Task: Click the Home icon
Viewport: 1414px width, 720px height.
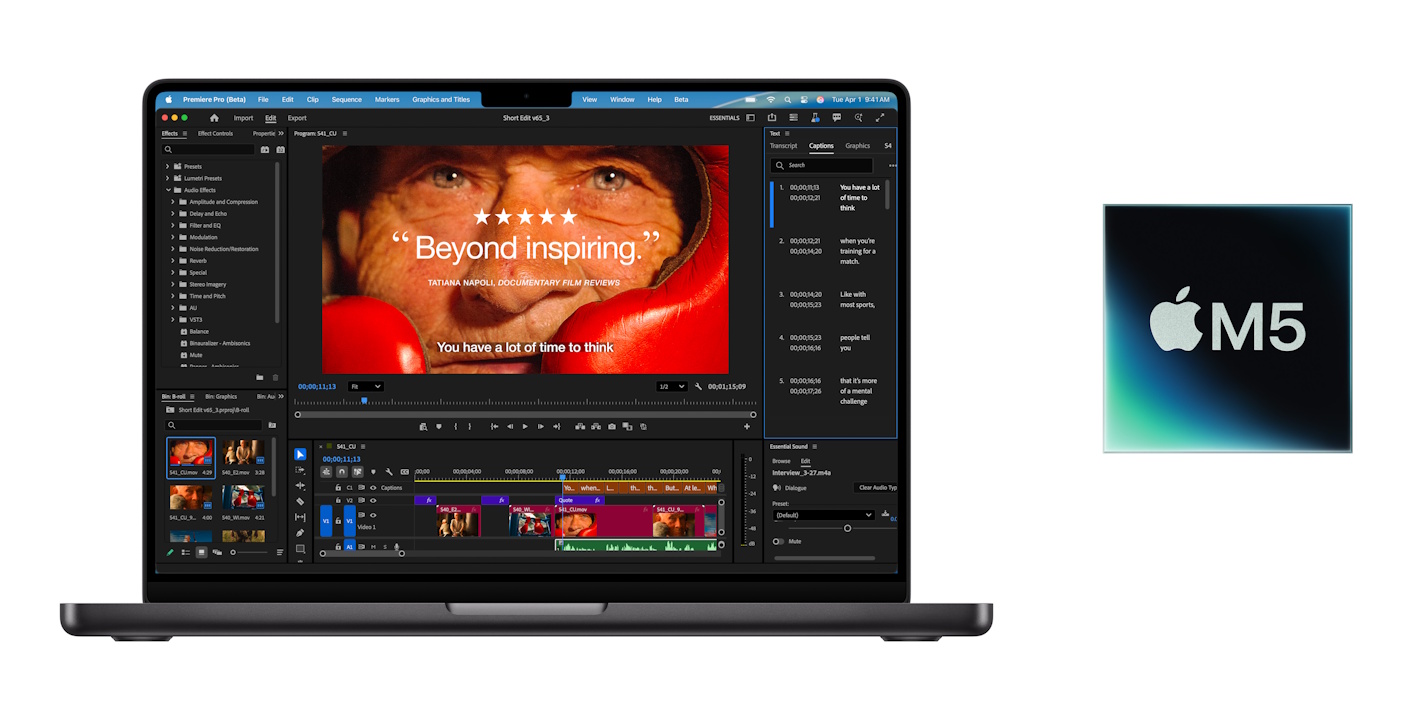Action: [214, 118]
